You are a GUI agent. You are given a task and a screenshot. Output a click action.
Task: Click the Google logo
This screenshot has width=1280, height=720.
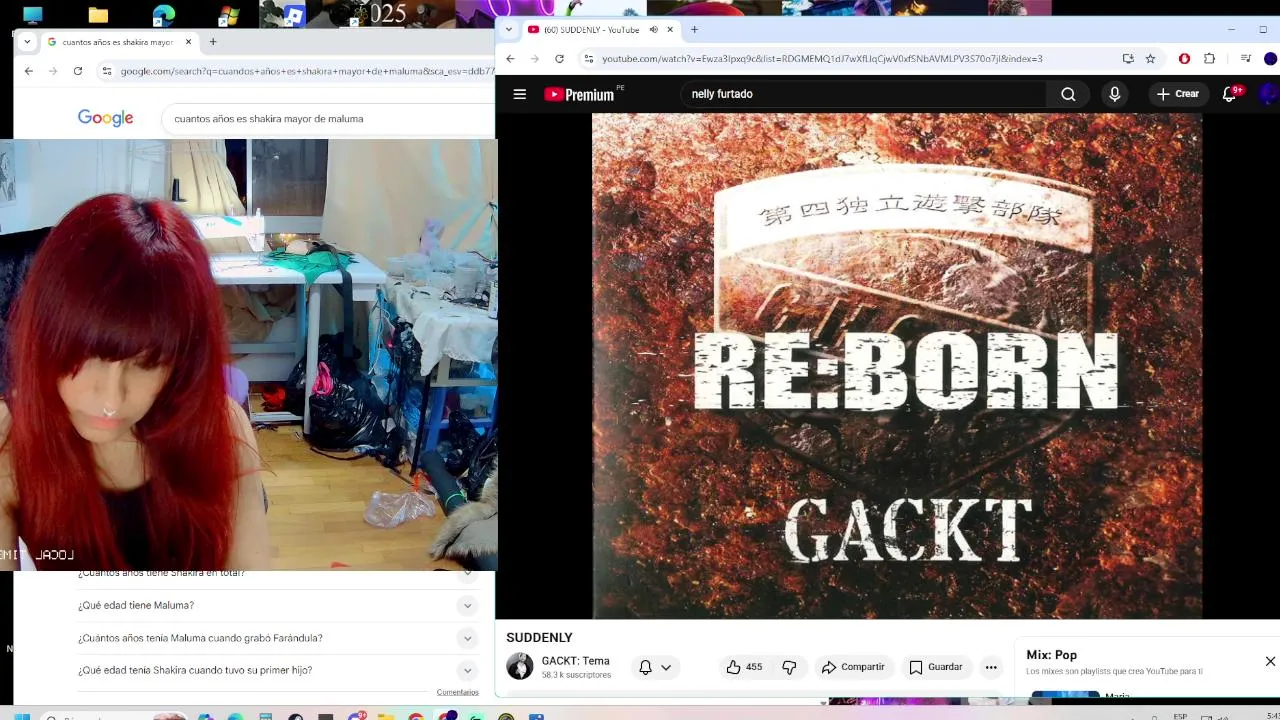pyautogui.click(x=105, y=118)
